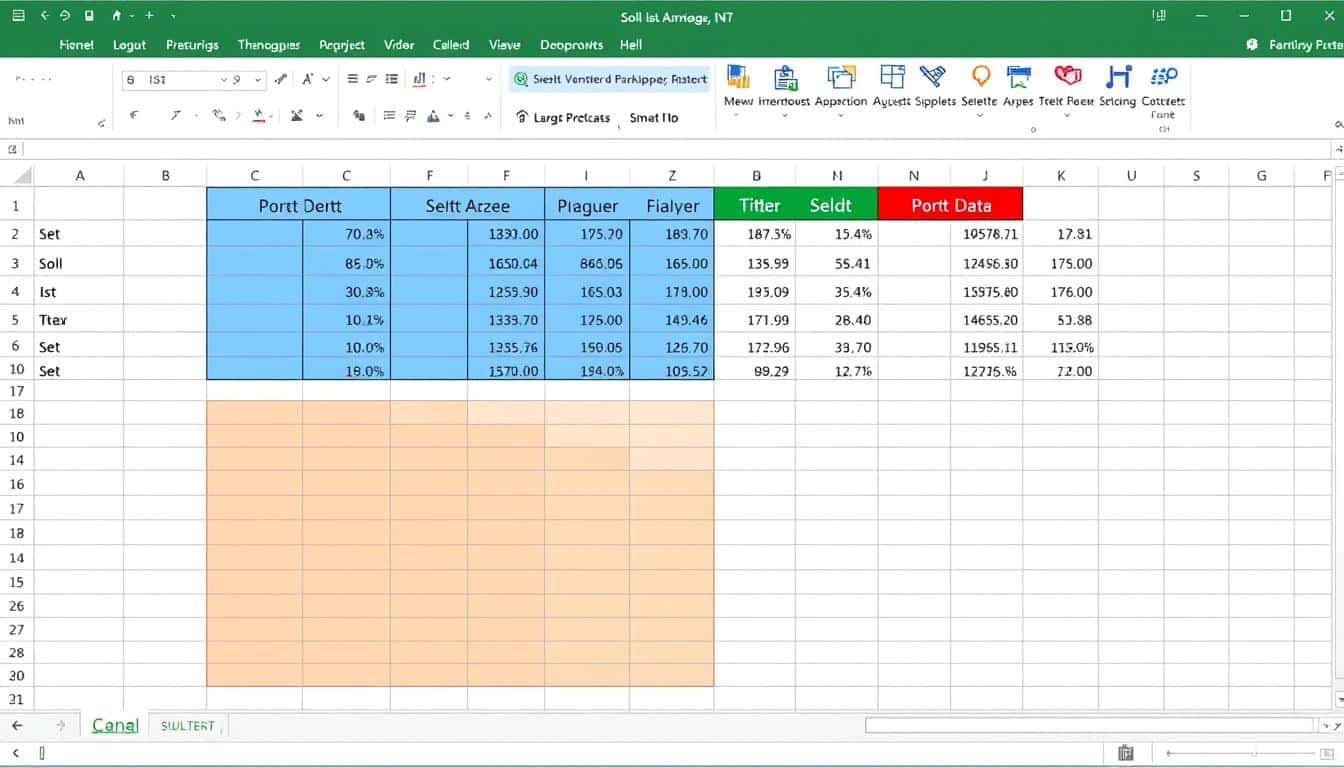
Task: Select the red Portt Data header cell
Action: (x=950, y=204)
